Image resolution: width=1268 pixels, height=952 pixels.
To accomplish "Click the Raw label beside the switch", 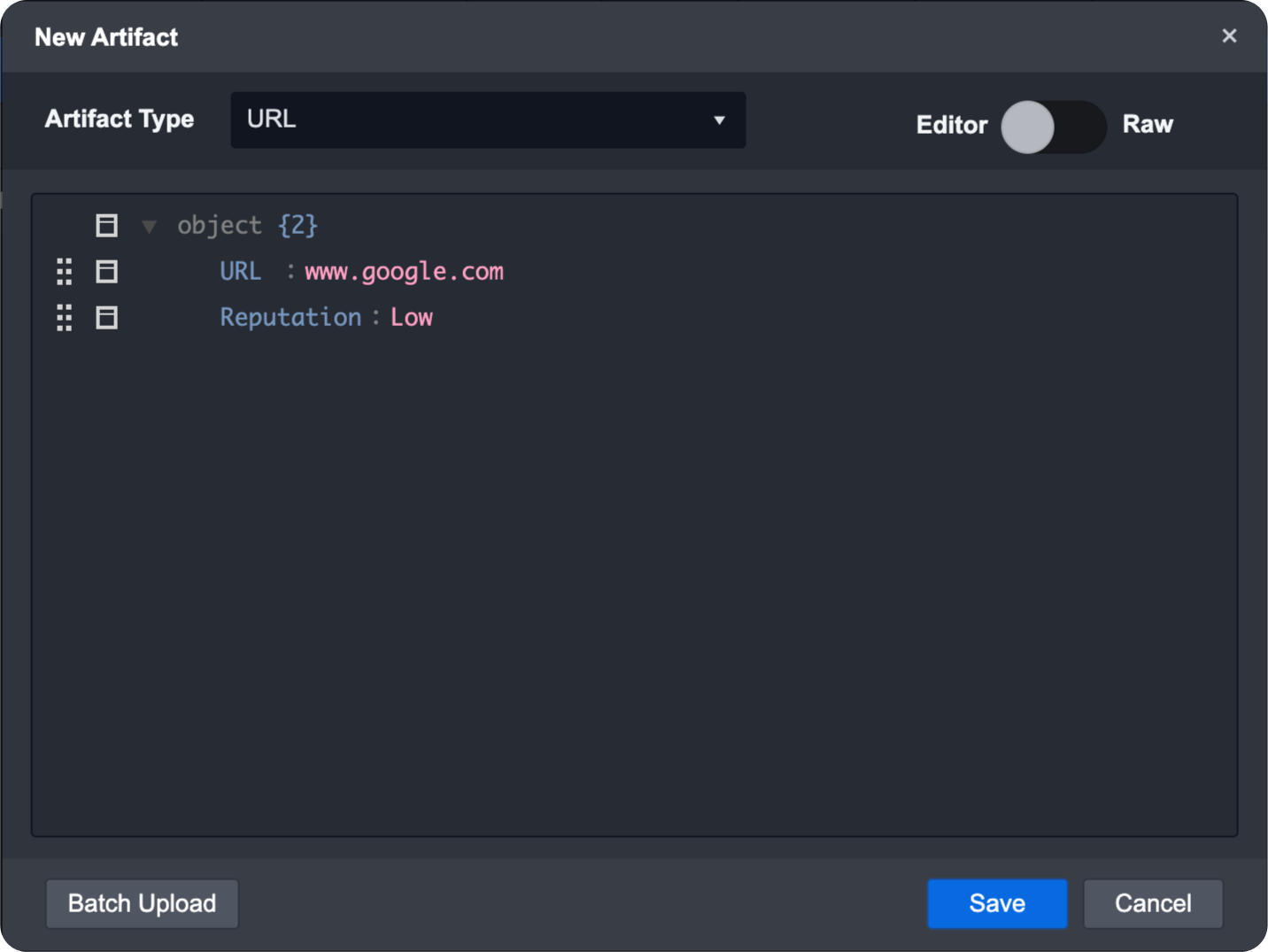I will tap(1148, 125).
